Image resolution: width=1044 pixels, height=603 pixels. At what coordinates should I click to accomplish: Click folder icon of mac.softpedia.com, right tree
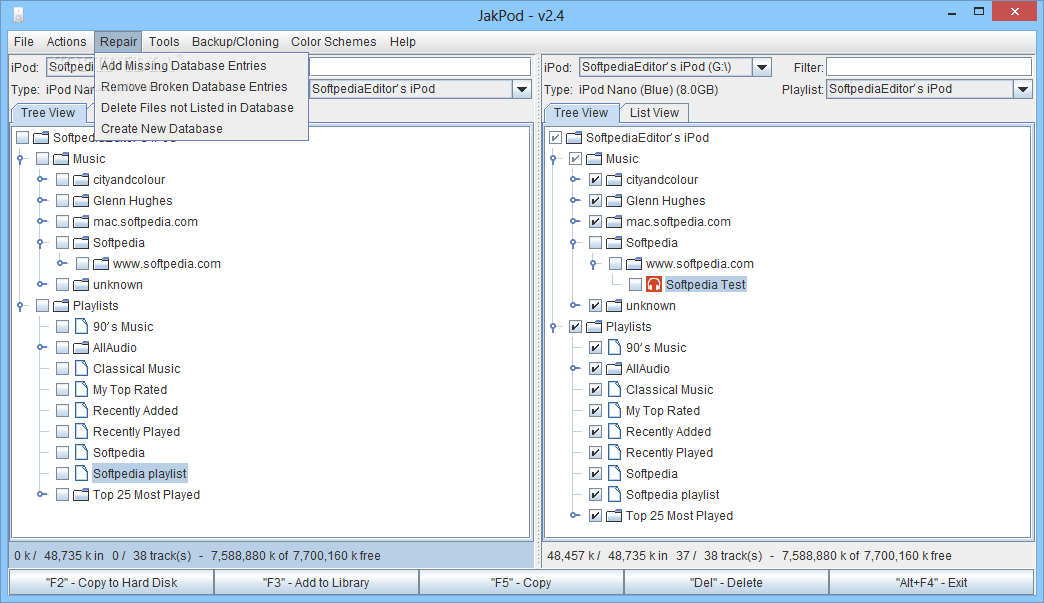[x=614, y=222]
